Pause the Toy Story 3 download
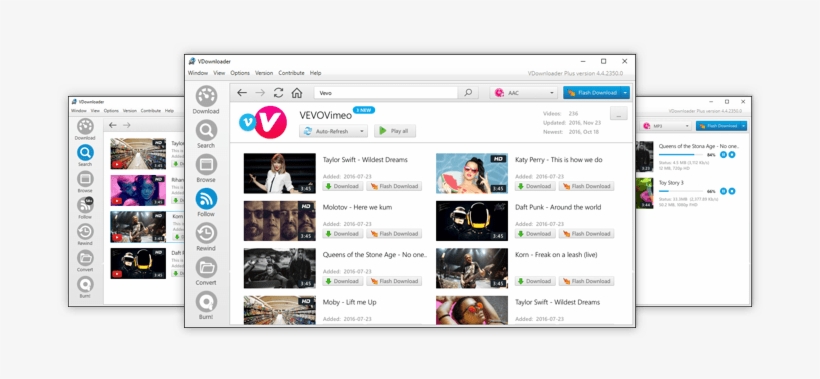 (723, 191)
